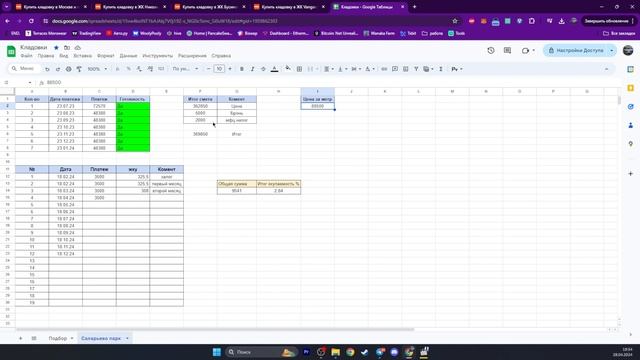Star the Кладовки document
This screenshot has height=360, width=640.
(x=56, y=48)
